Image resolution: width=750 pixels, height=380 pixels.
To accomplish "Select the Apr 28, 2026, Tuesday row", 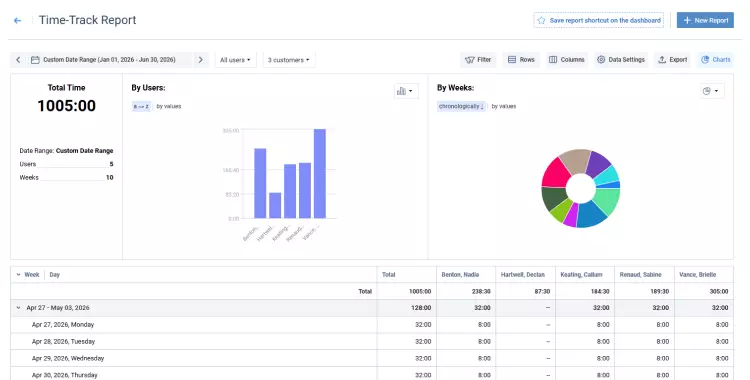I will 372,342.
